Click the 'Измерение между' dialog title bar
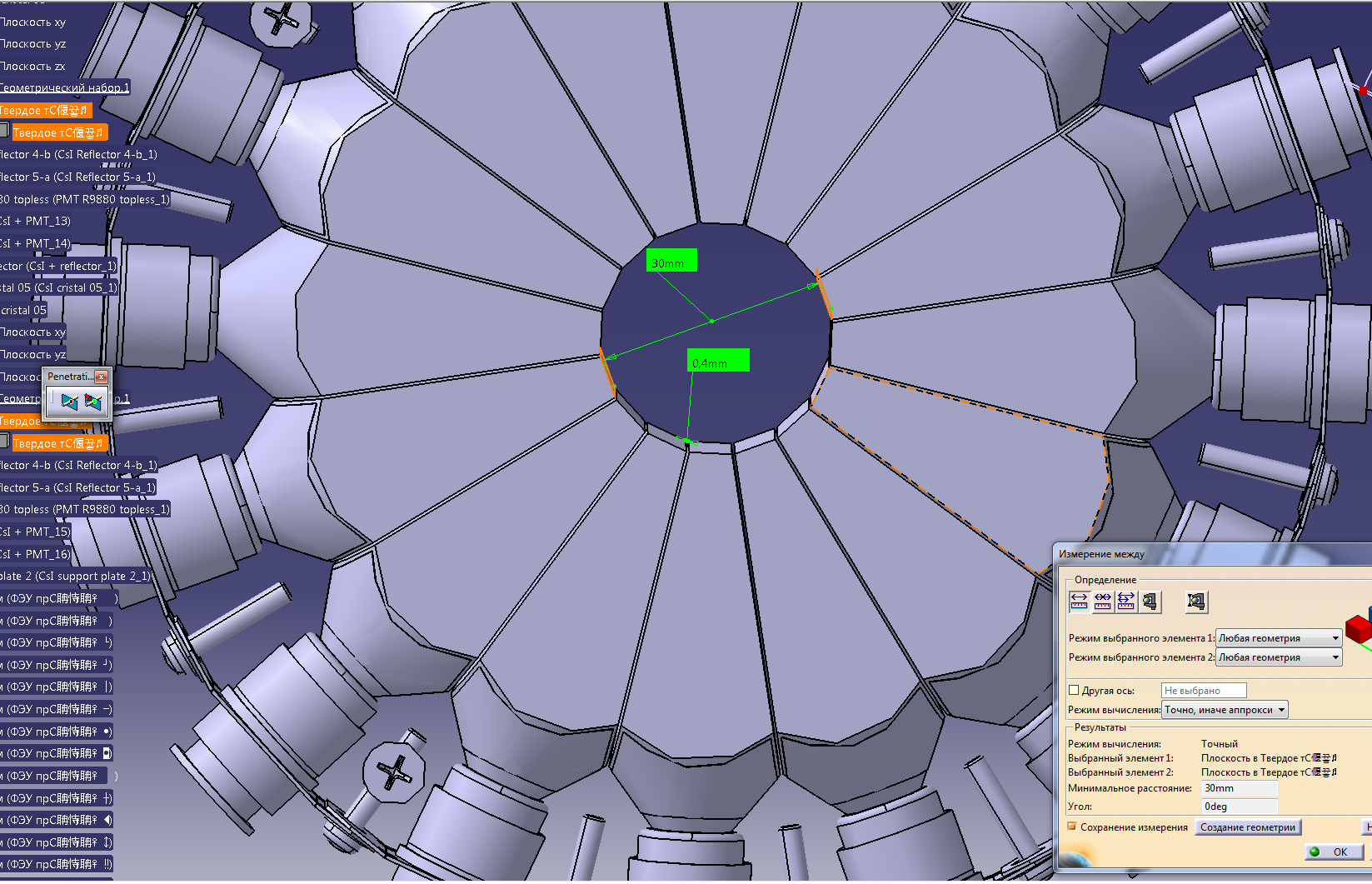 coord(1212,553)
